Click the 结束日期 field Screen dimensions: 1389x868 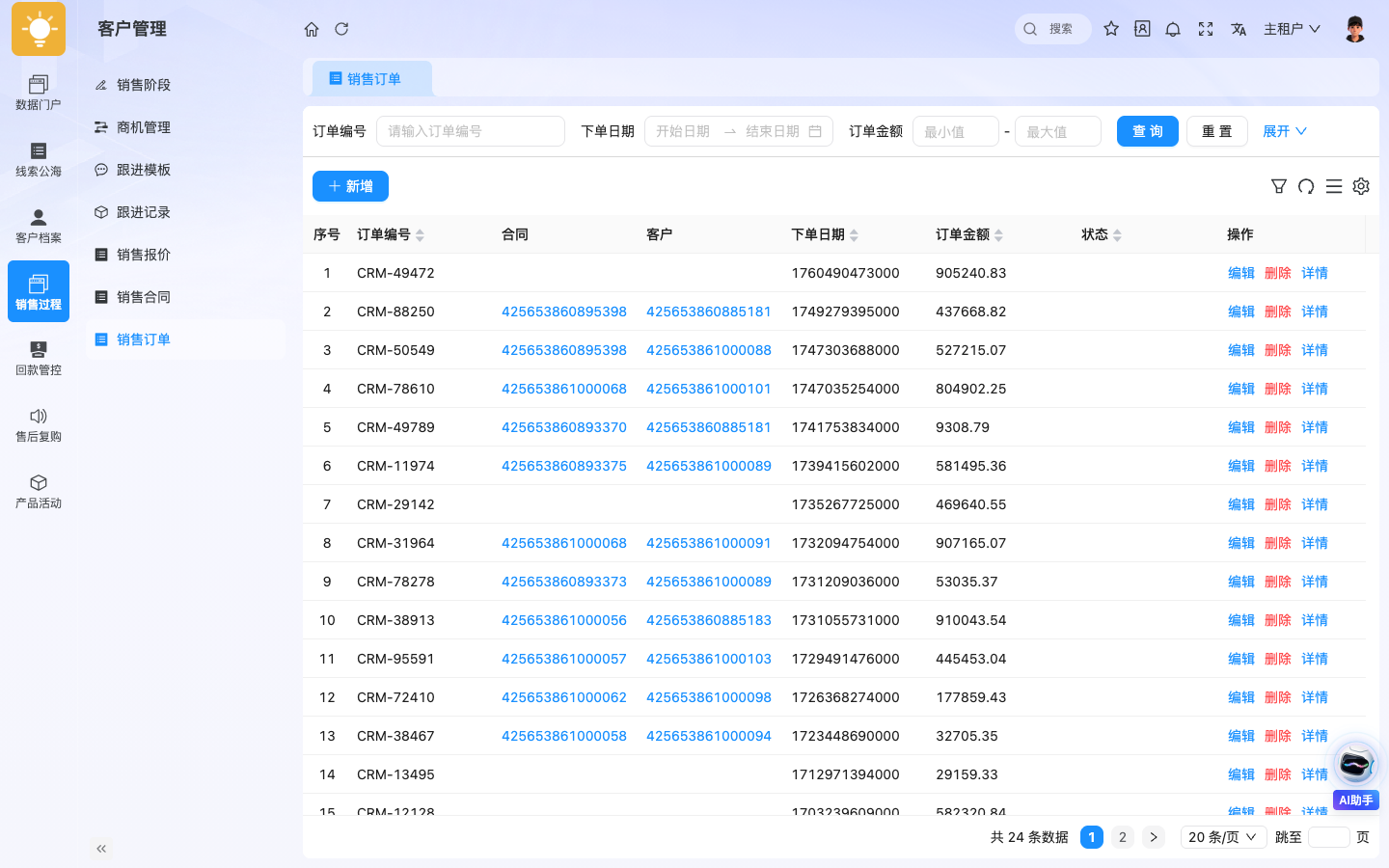pyautogui.click(x=773, y=131)
